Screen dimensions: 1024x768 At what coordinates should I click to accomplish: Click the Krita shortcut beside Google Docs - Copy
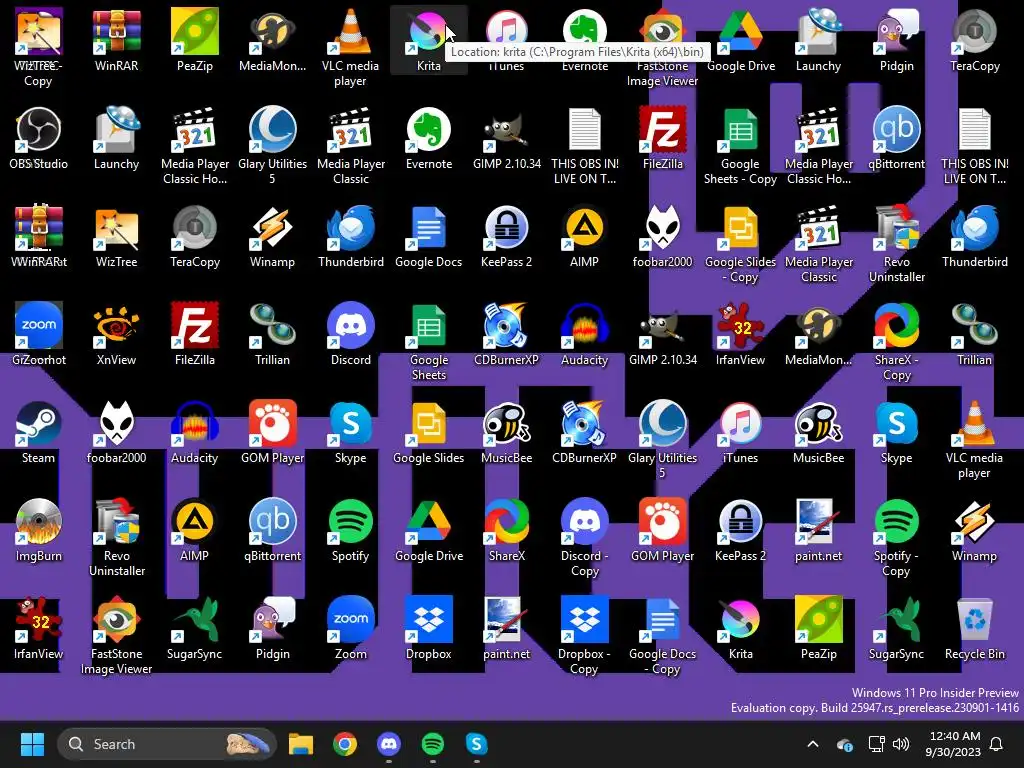pyautogui.click(x=741, y=628)
